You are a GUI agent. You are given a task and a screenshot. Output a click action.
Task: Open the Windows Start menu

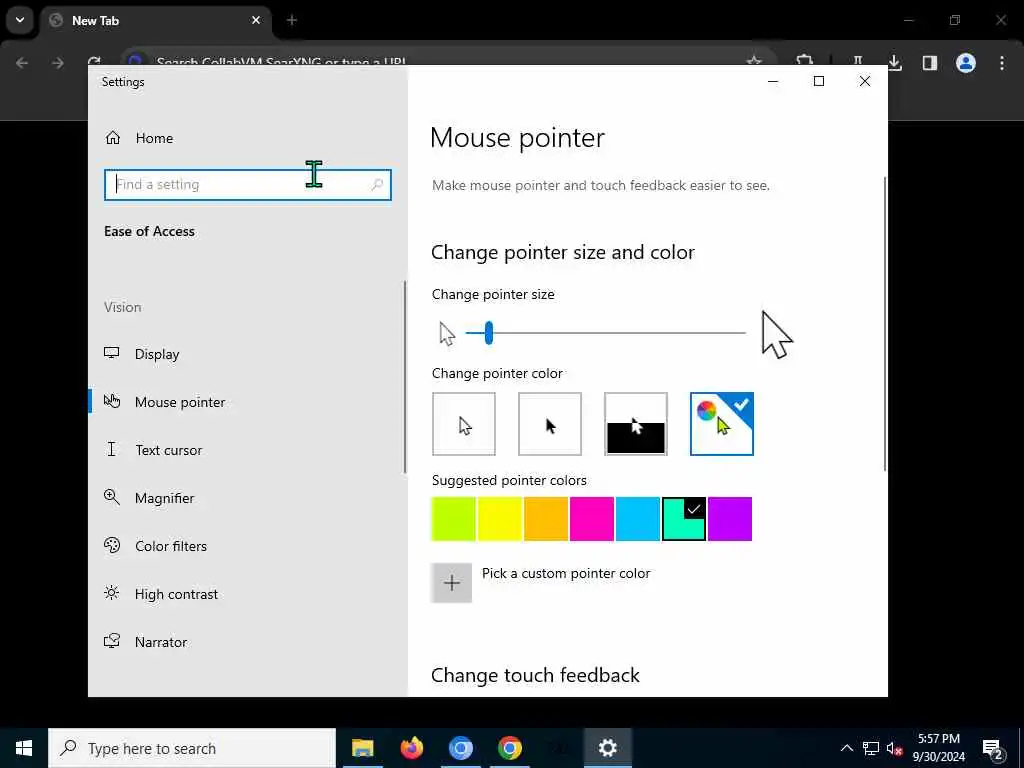pyautogui.click(x=24, y=748)
